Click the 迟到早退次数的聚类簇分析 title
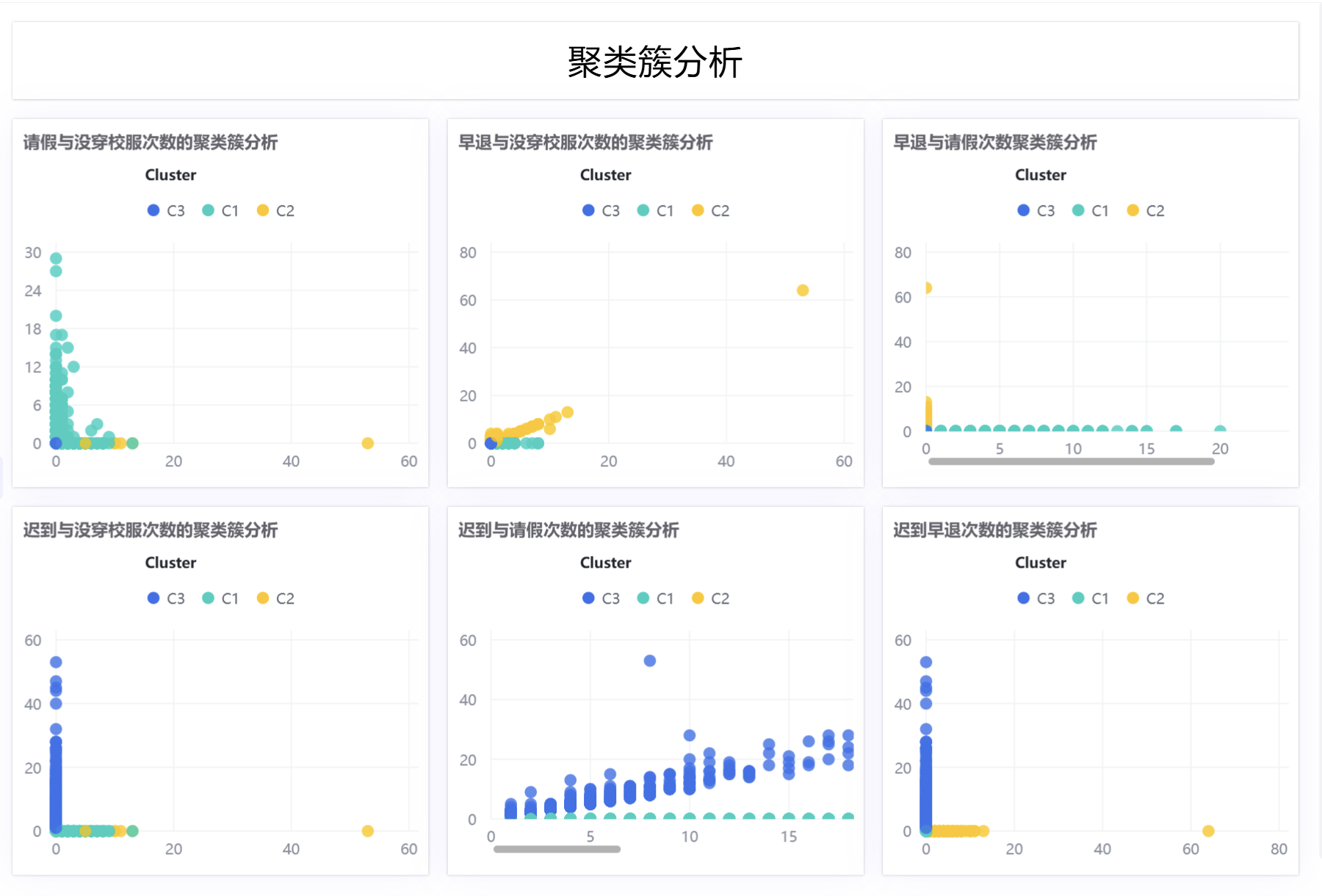Image resolution: width=1322 pixels, height=896 pixels. [994, 530]
